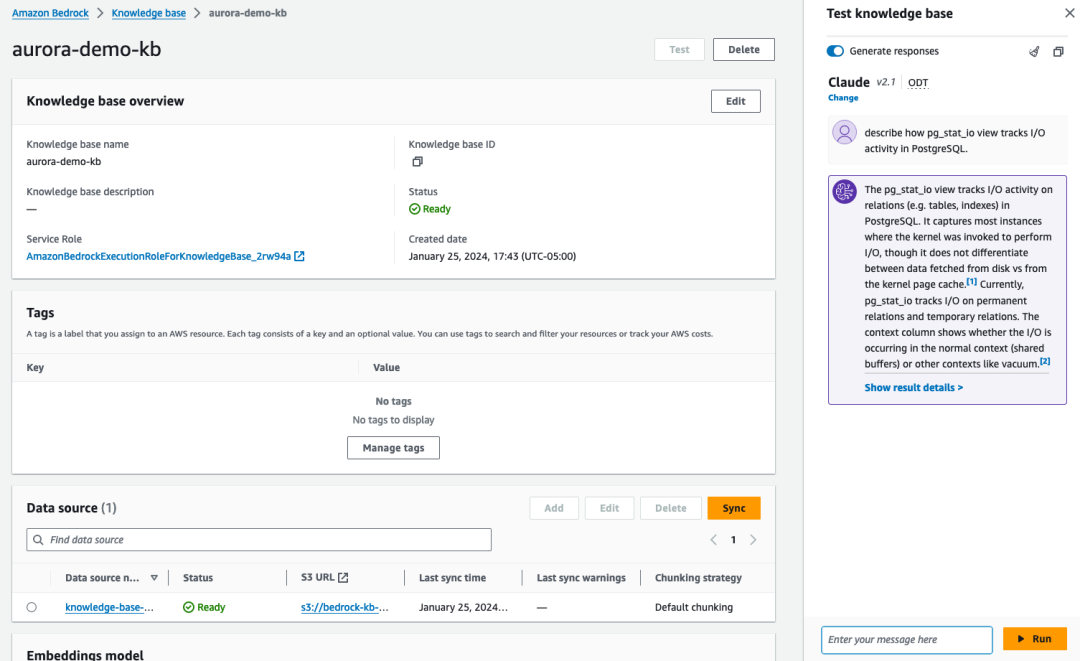The height and width of the screenshot is (661, 1080).
Task: Open the s3://bedrock-kb S3 URL link
Action: 344,607
